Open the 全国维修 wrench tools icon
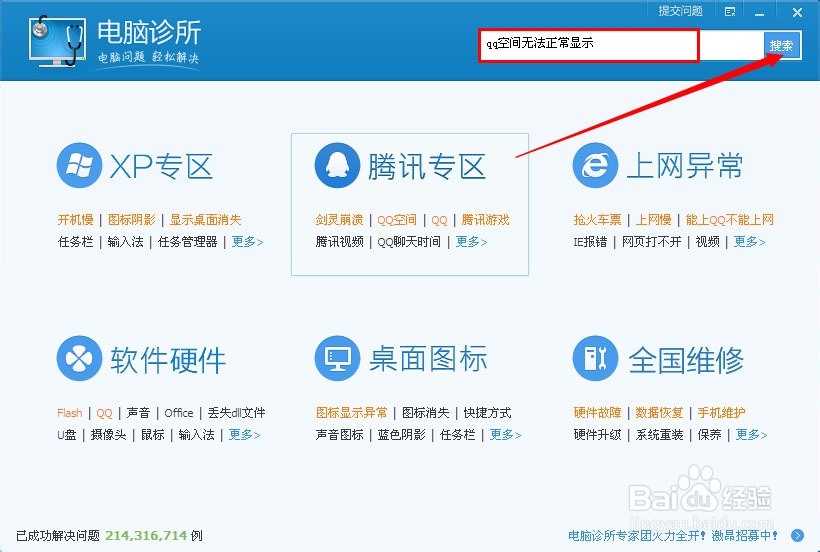 (x=595, y=358)
